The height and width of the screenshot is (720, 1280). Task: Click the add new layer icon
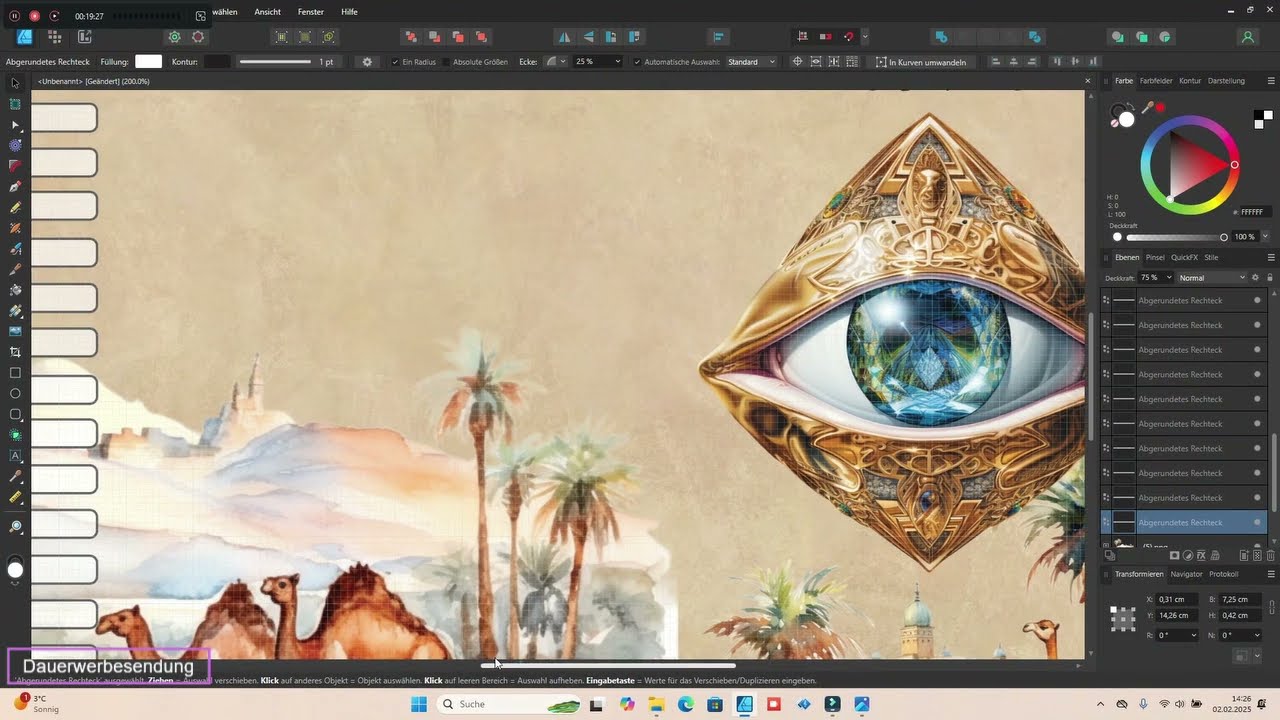coord(1244,555)
